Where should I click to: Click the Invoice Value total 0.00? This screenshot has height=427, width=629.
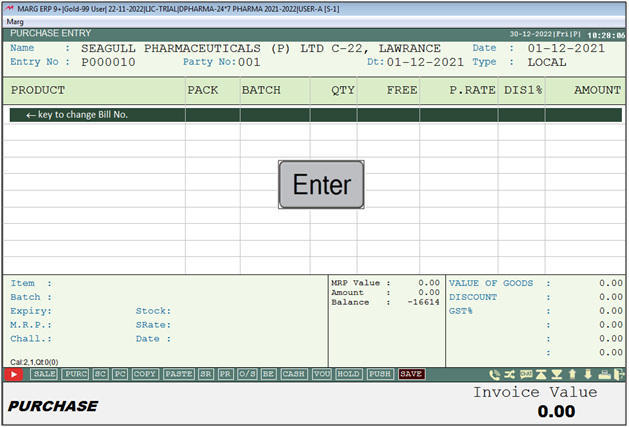[x=556, y=411]
